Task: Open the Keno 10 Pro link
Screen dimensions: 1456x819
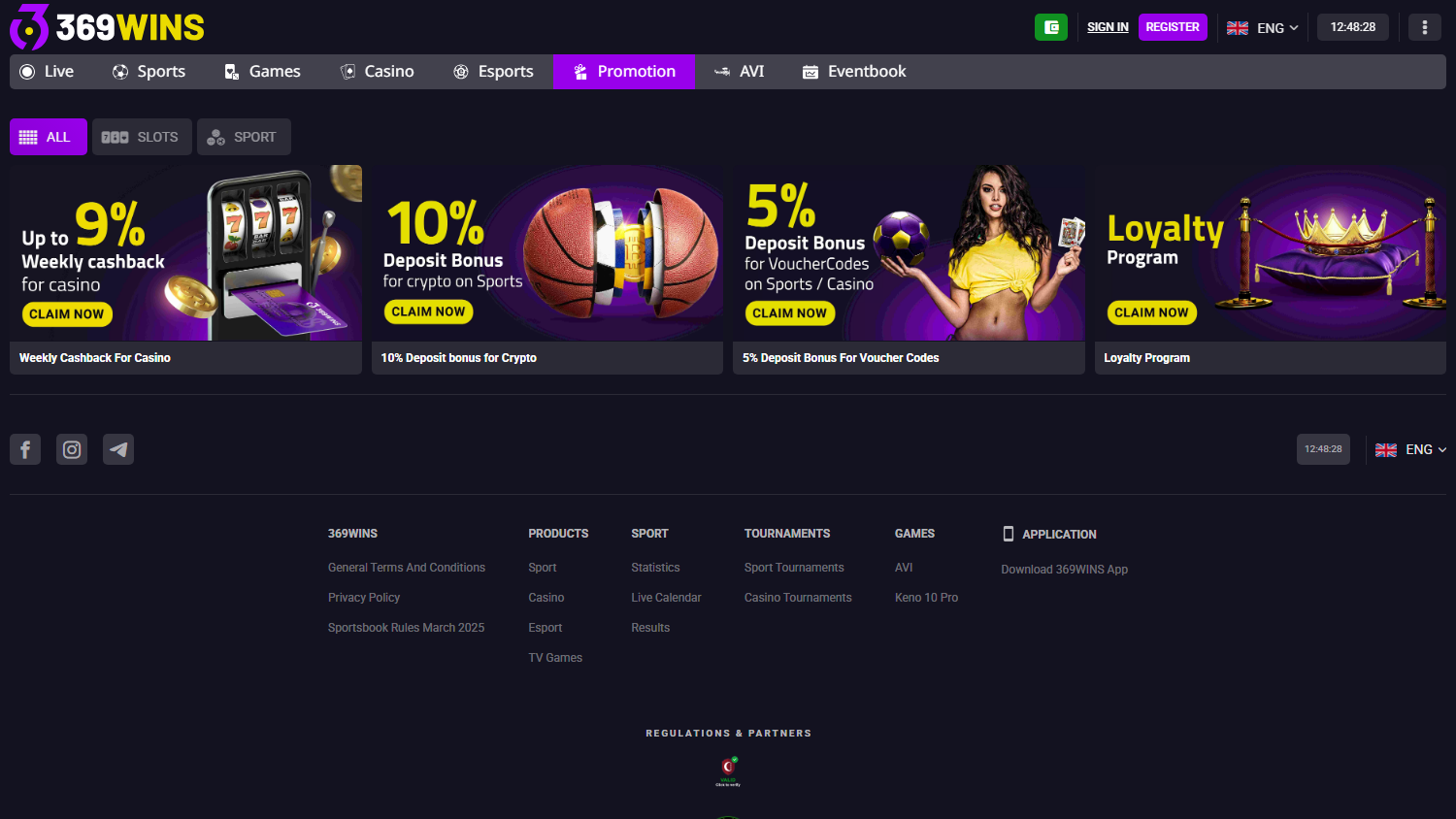Action: pos(926,598)
